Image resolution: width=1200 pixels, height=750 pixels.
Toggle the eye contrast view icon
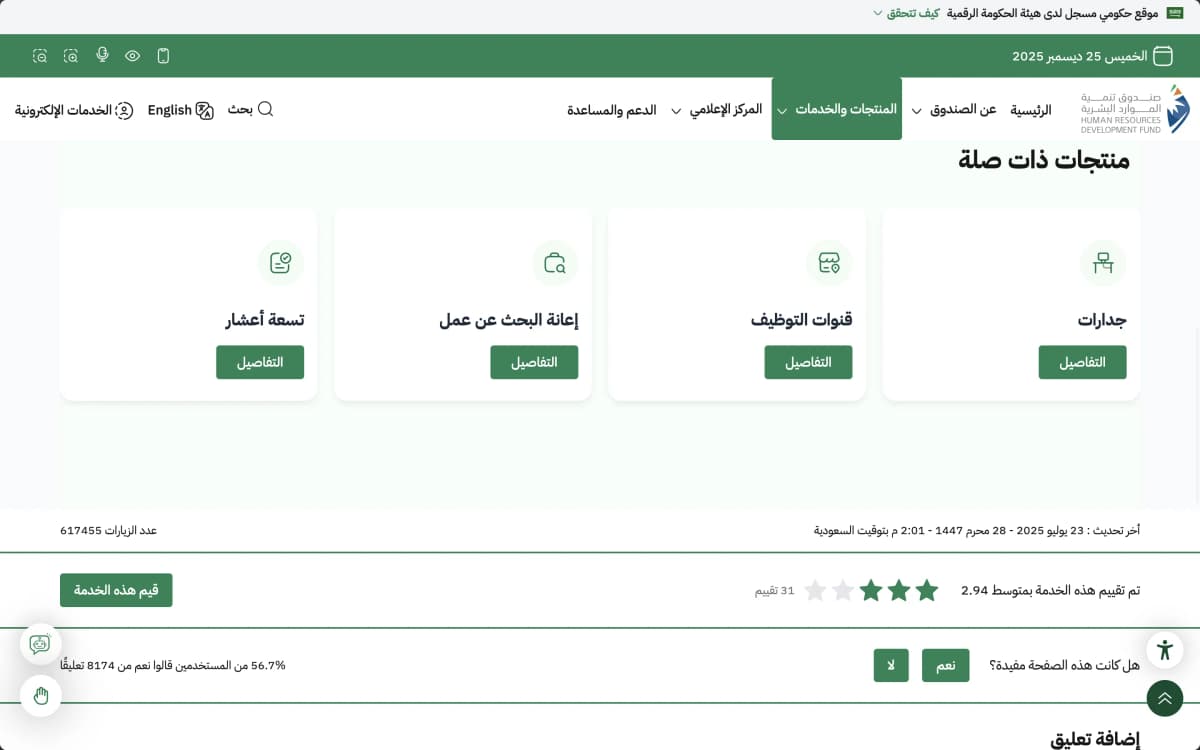[x=132, y=56]
